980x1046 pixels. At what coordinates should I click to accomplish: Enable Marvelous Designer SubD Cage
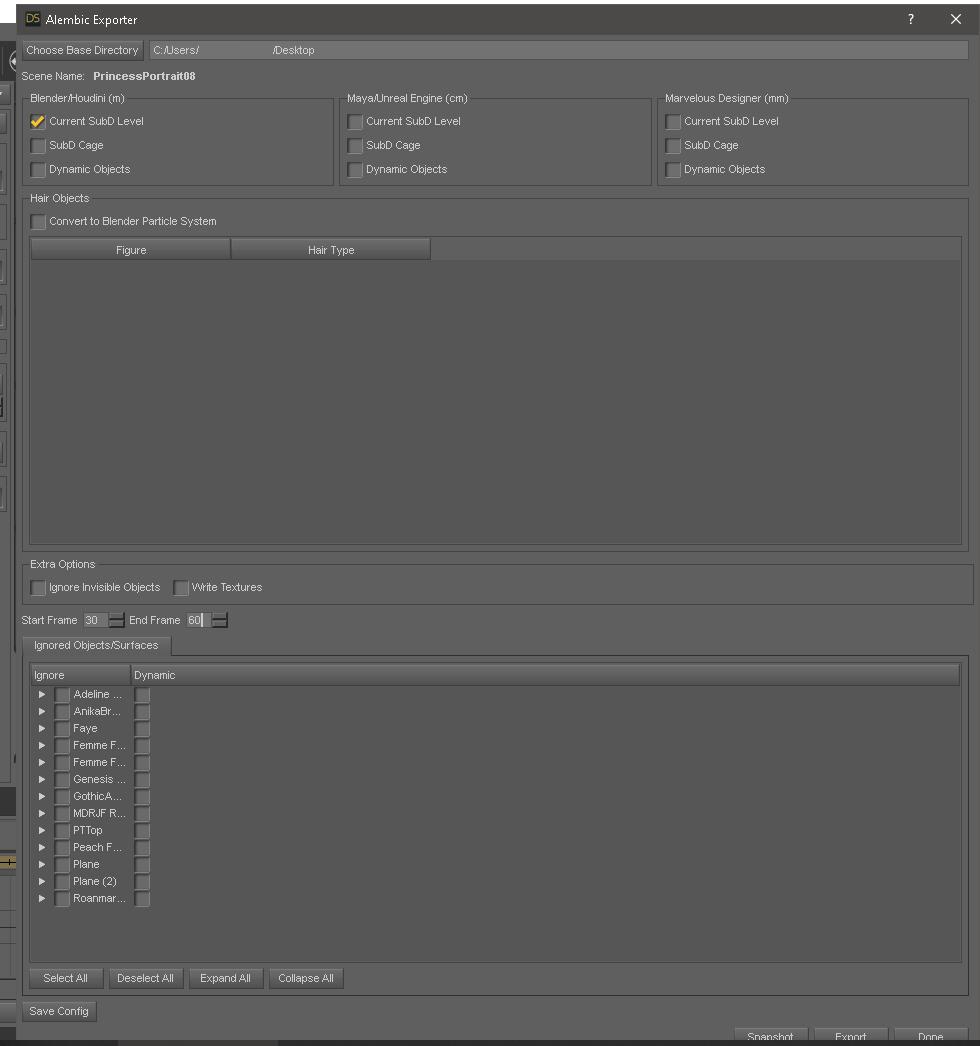tap(673, 145)
